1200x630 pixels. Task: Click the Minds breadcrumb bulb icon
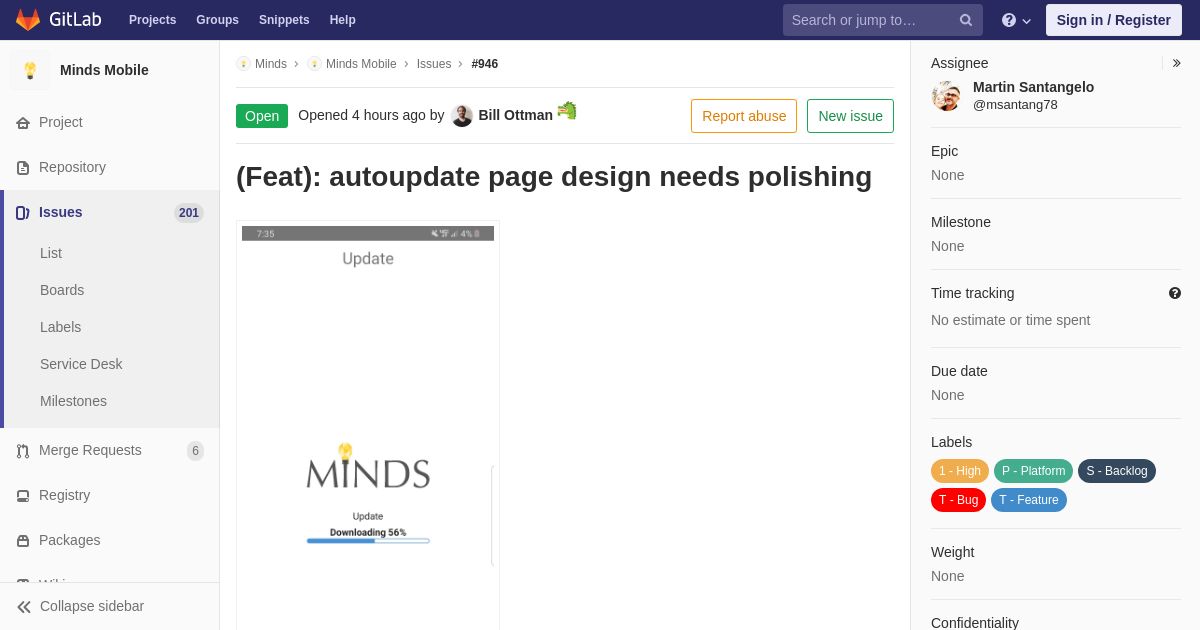coord(243,64)
